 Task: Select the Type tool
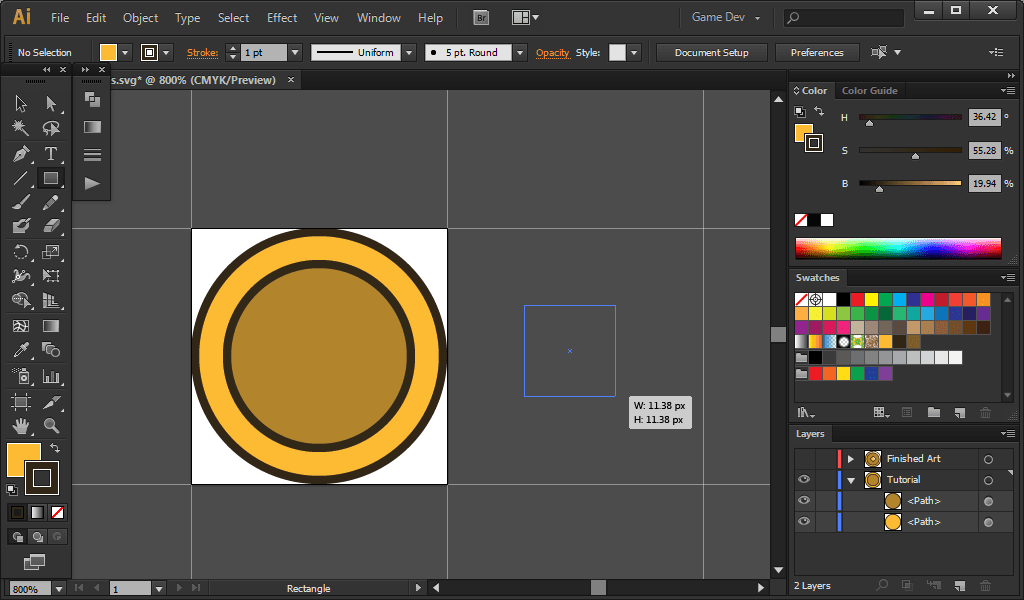coord(51,155)
